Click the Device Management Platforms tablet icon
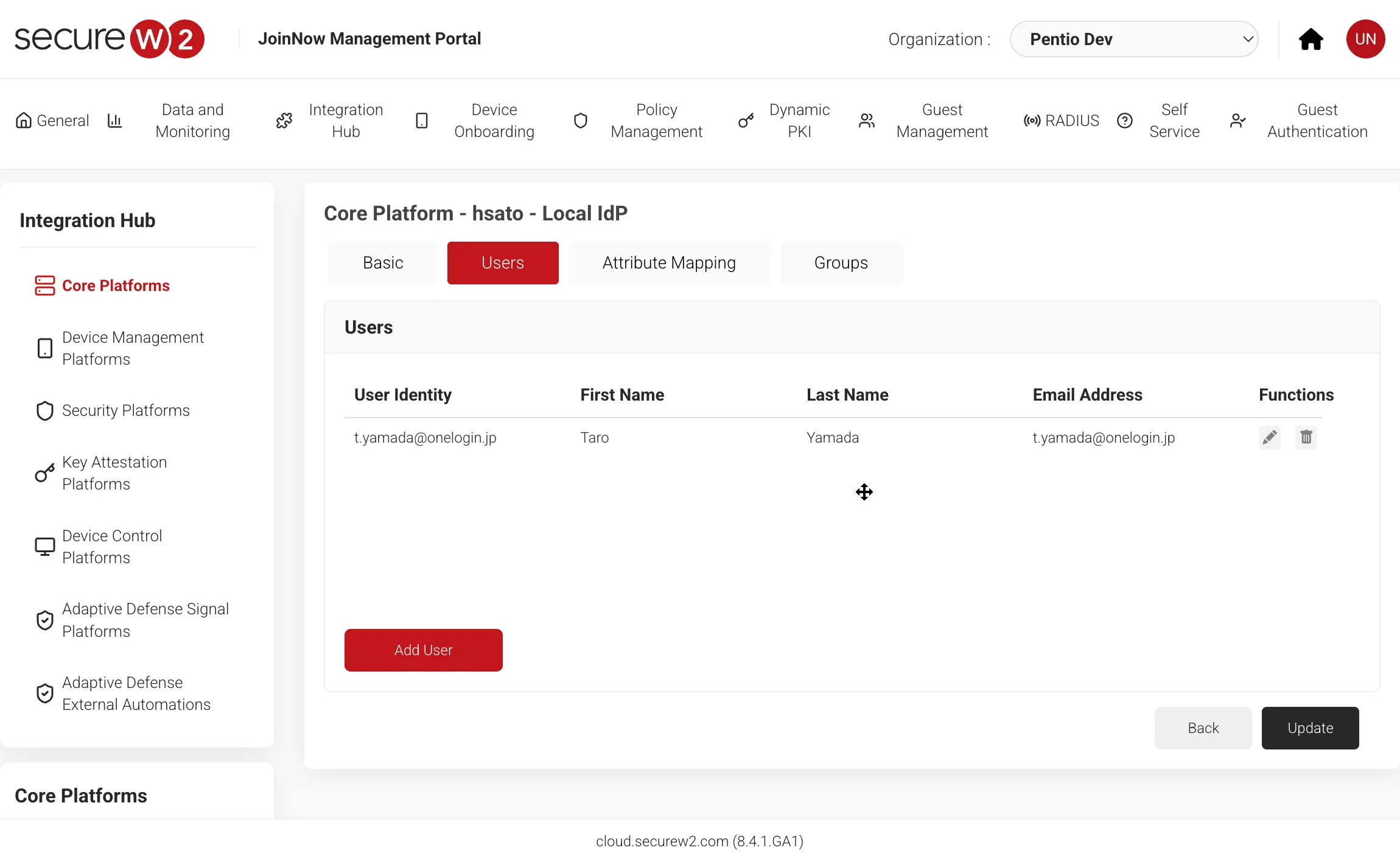The image size is (1400, 856). click(x=44, y=348)
